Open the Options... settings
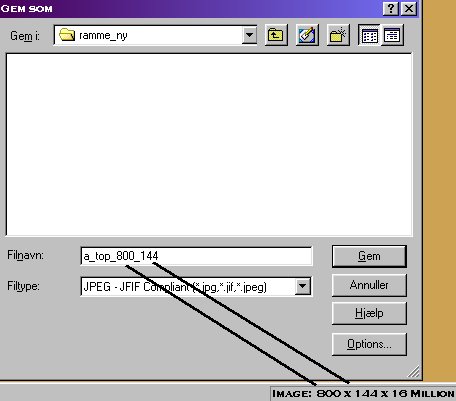The height and width of the screenshot is (401, 456). pos(369,344)
